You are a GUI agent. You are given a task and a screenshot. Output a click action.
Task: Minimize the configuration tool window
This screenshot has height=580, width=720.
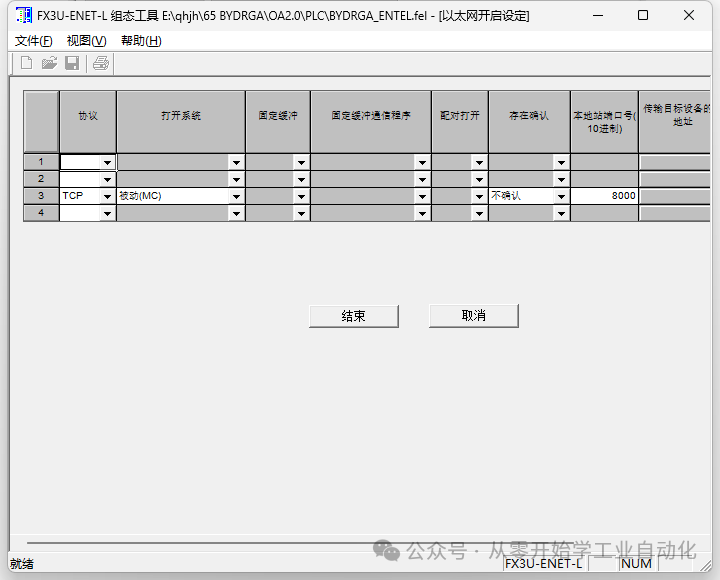coord(598,16)
